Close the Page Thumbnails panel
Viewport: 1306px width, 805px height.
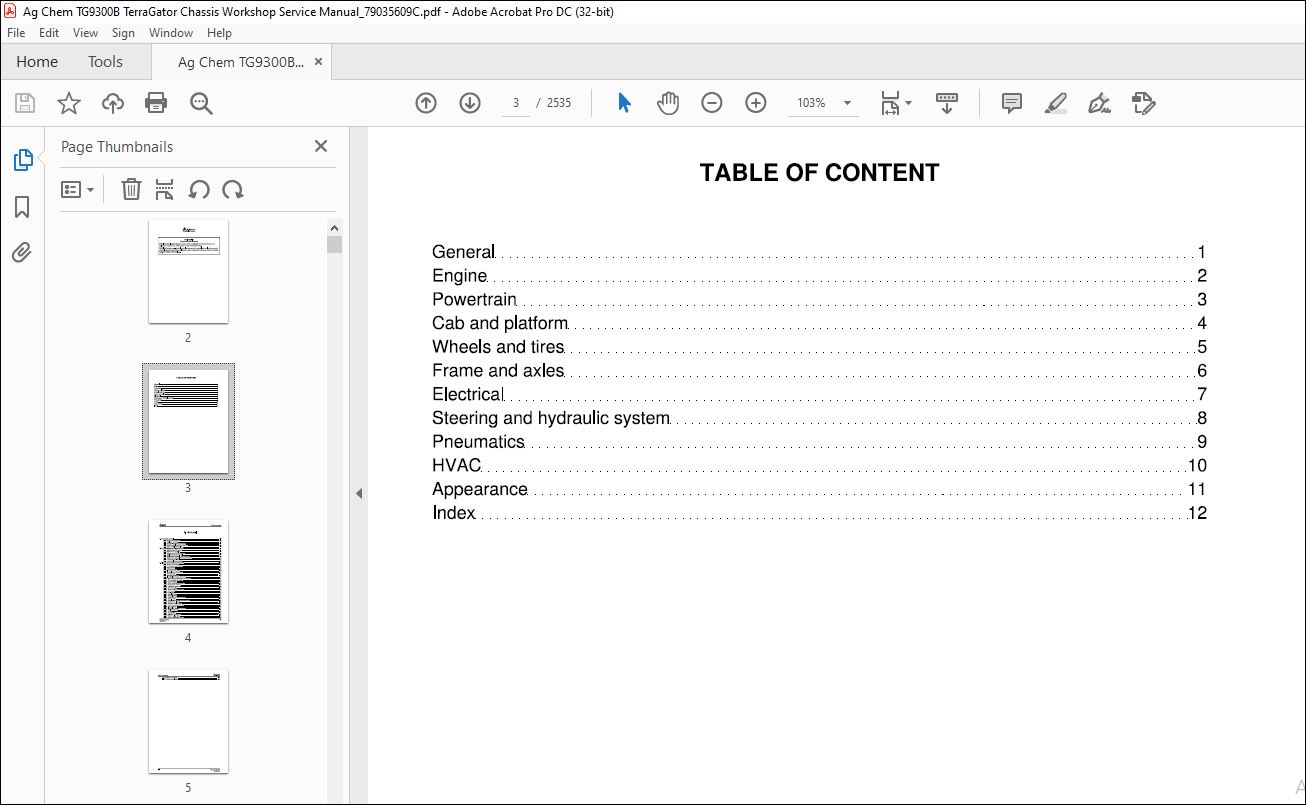[x=321, y=146]
